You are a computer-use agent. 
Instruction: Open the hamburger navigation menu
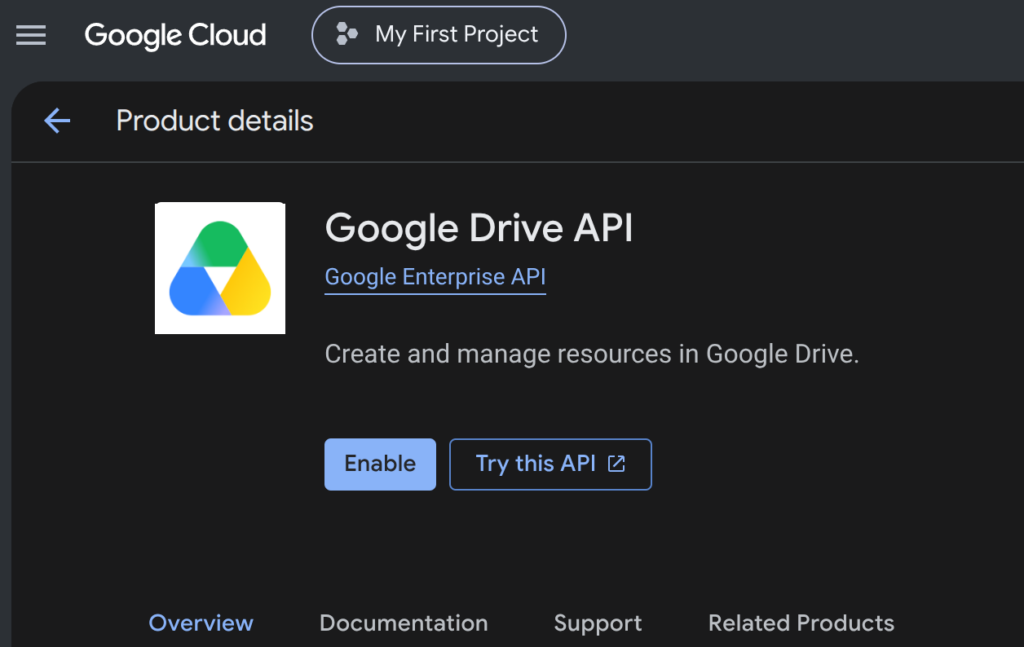click(31, 35)
